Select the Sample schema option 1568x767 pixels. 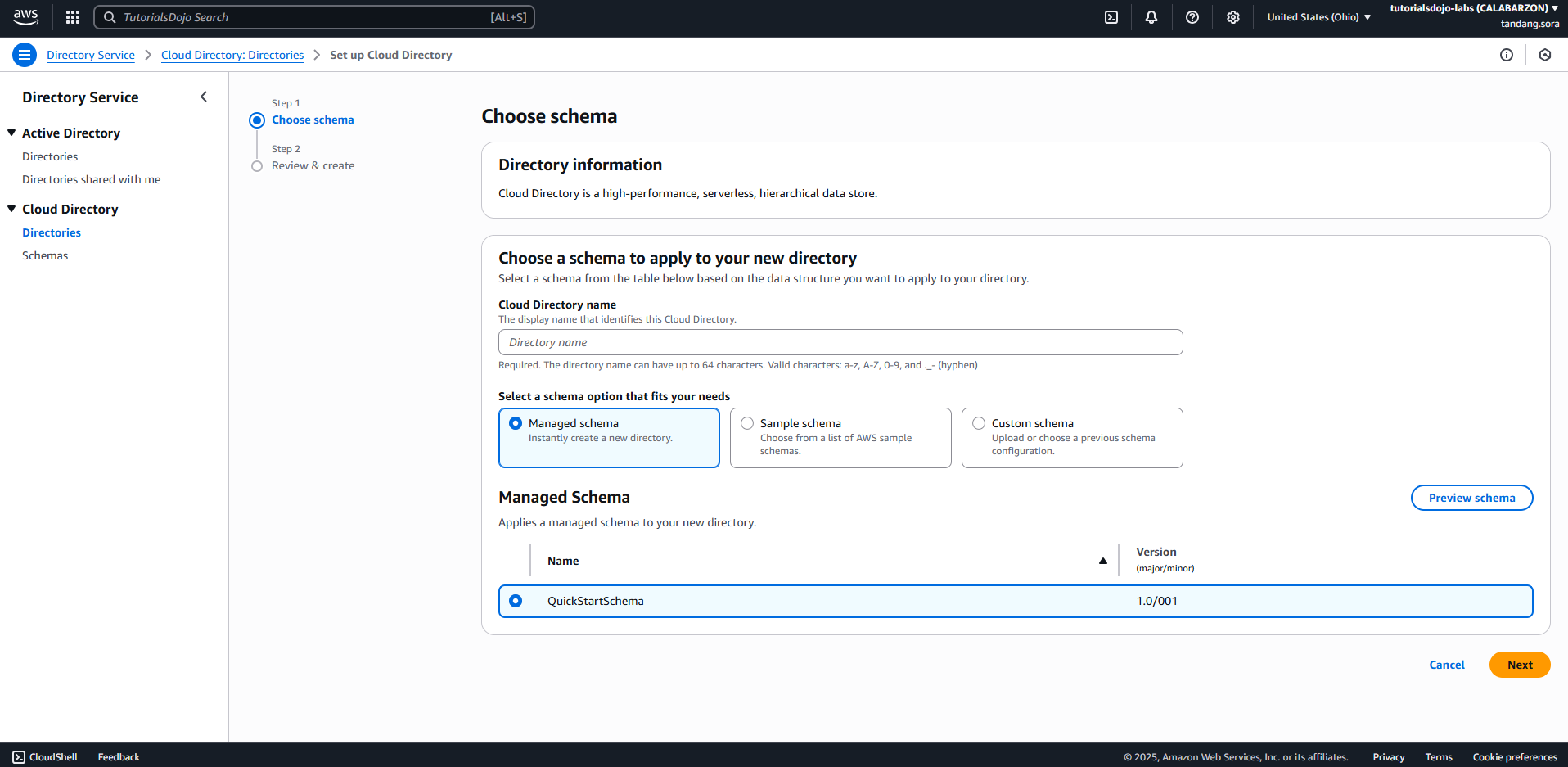[840, 438]
